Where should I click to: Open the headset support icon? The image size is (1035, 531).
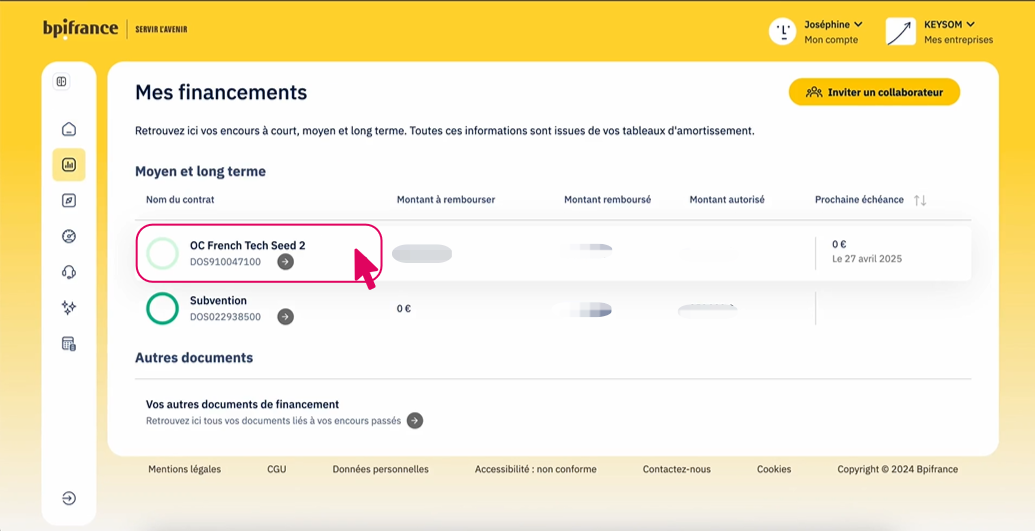click(69, 272)
